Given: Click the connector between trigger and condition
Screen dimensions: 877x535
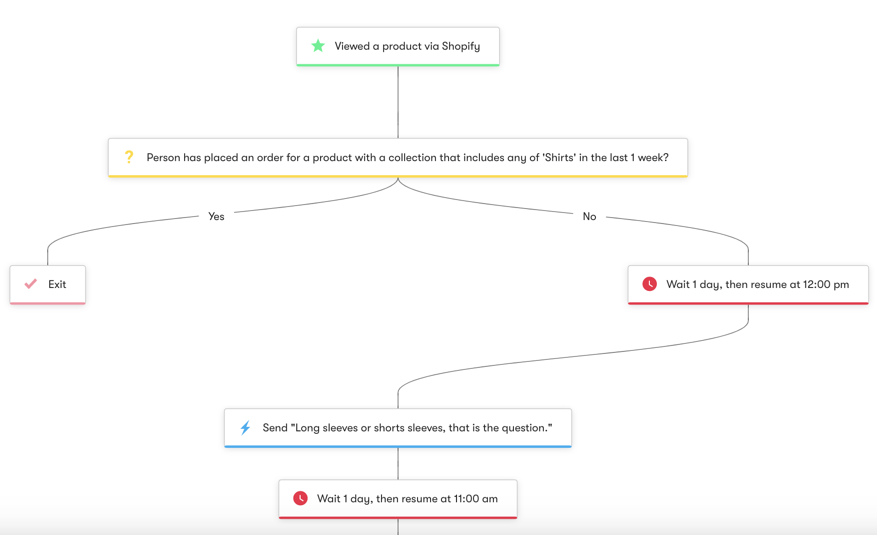Looking at the screenshot, I should [398, 102].
